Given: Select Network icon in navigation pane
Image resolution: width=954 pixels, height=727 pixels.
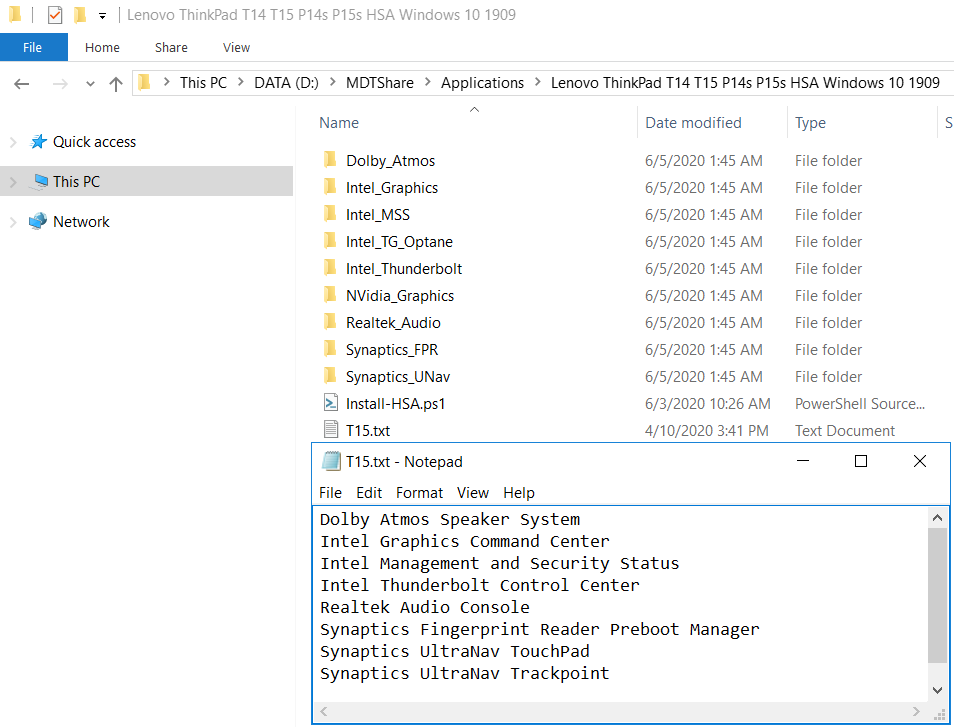Looking at the screenshot, I should (38, 221).
